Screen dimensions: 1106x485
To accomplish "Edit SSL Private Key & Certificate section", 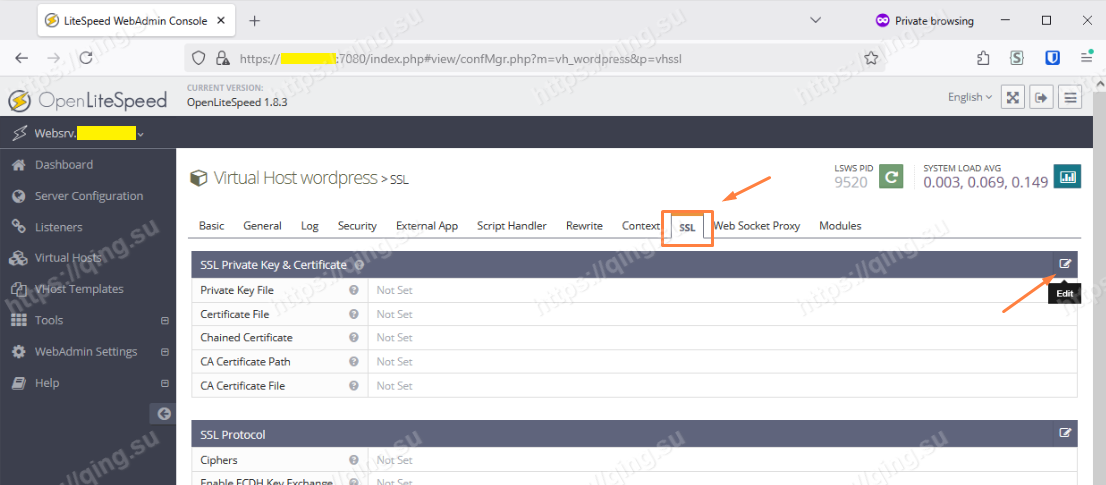I will 1065,264.
